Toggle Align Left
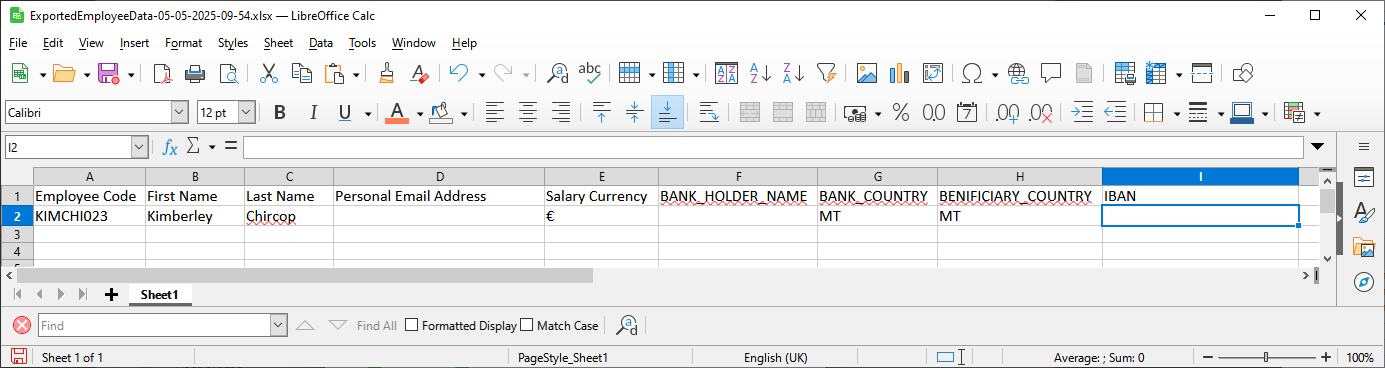The image size is (1385, 368). (495, 112)
